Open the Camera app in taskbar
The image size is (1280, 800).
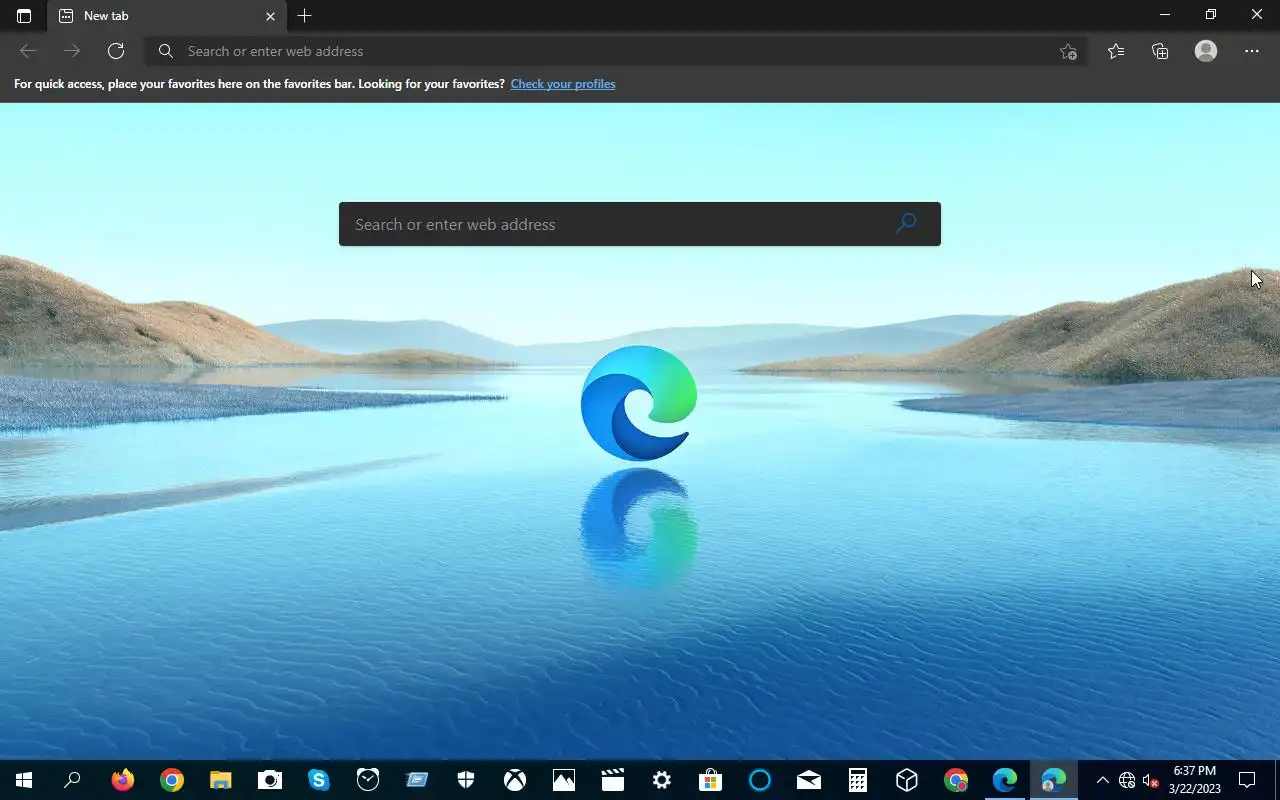tap(269, 780)
